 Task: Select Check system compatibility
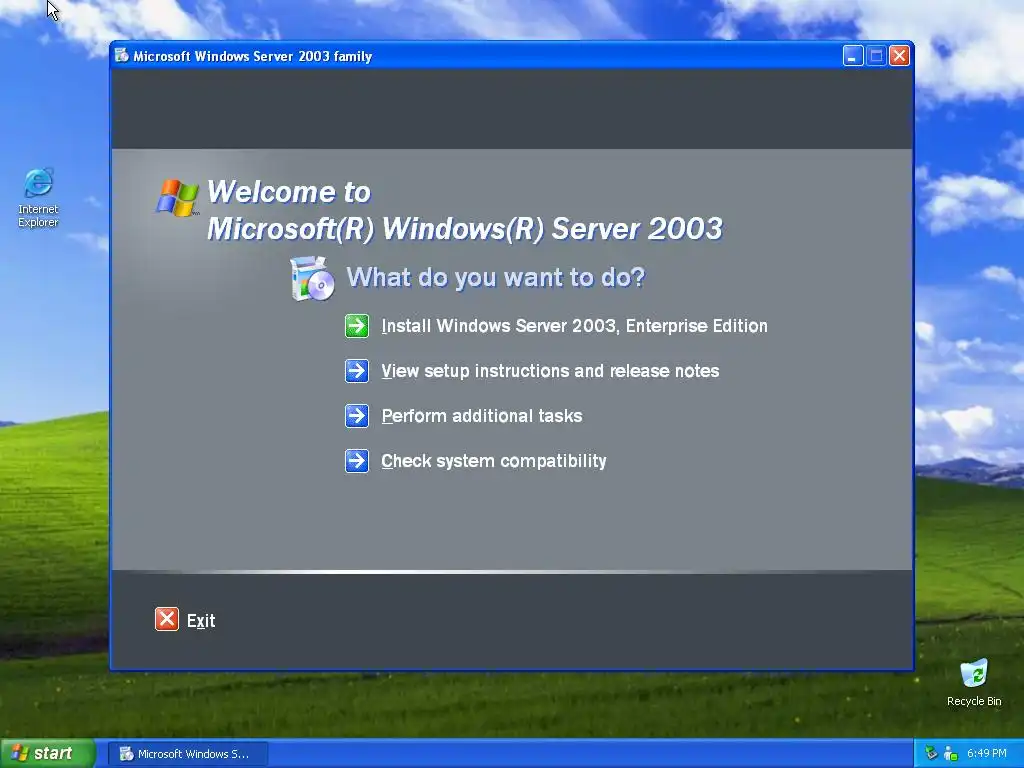pos(494,461)
